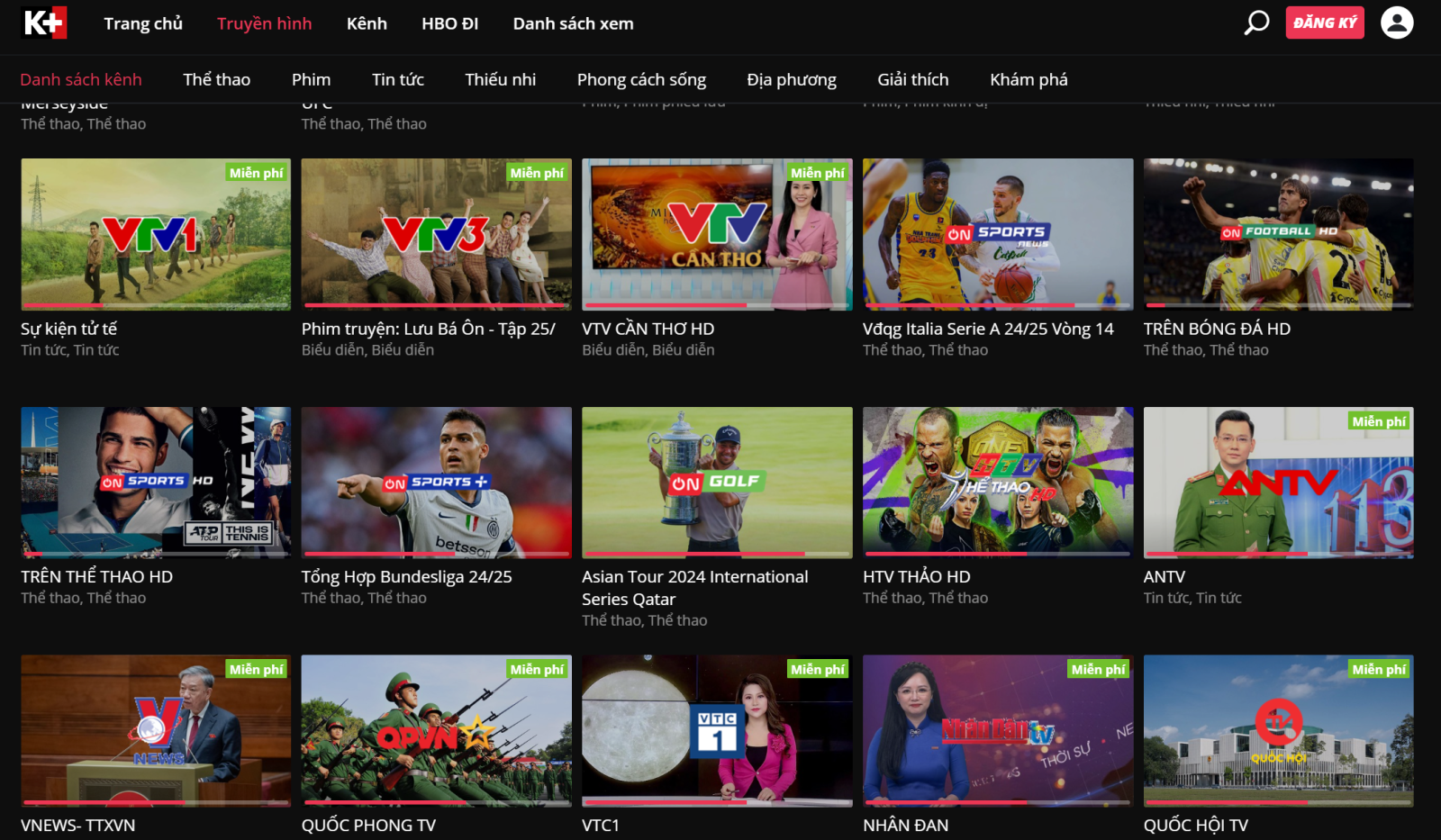This screenshot has width=1441, height=840.
Task: Click the TRÊN BÓNG ĐÁ HD title link
Action: 1217,329
